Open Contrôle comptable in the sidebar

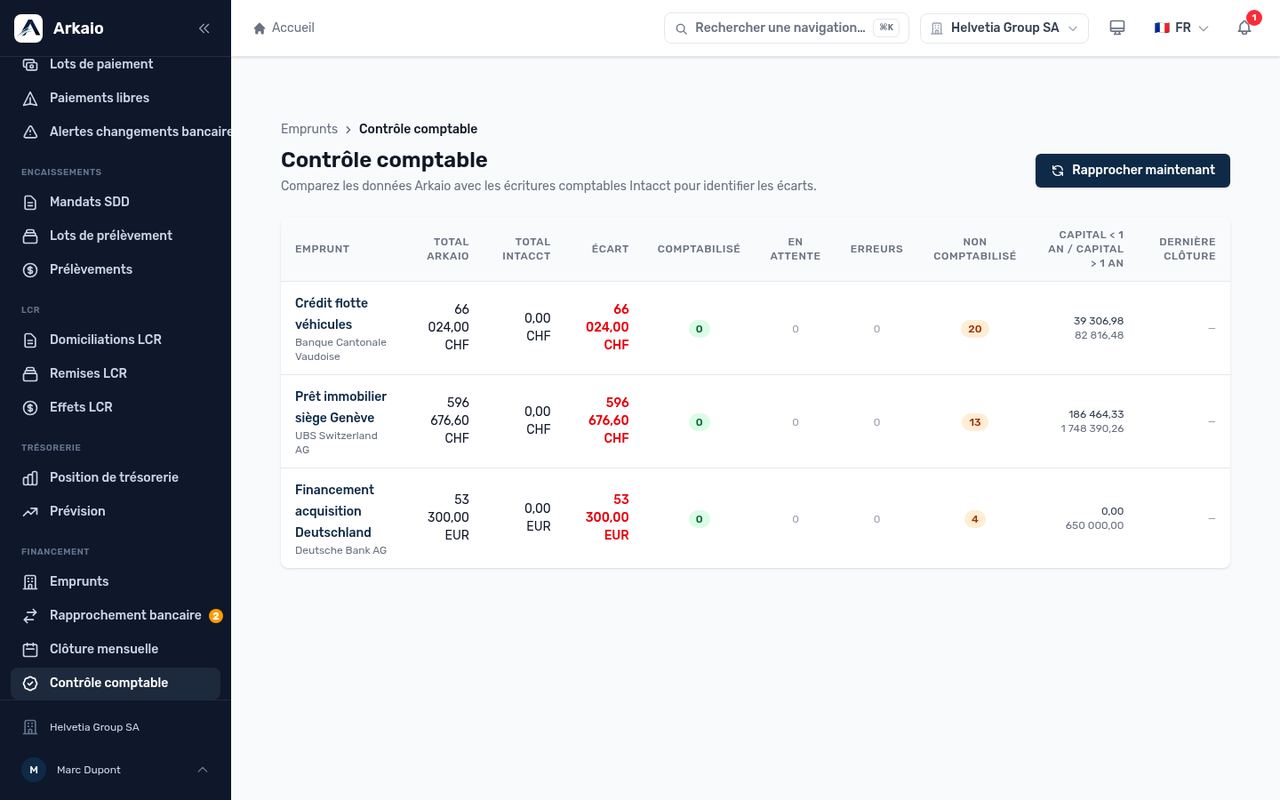(115, 683)
